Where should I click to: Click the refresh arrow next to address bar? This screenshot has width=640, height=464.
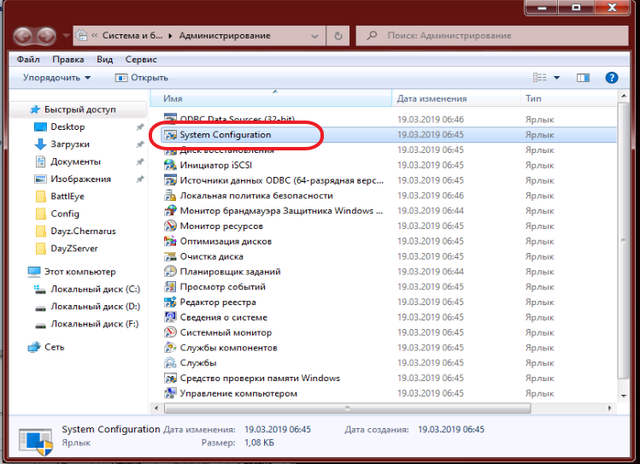338,36
